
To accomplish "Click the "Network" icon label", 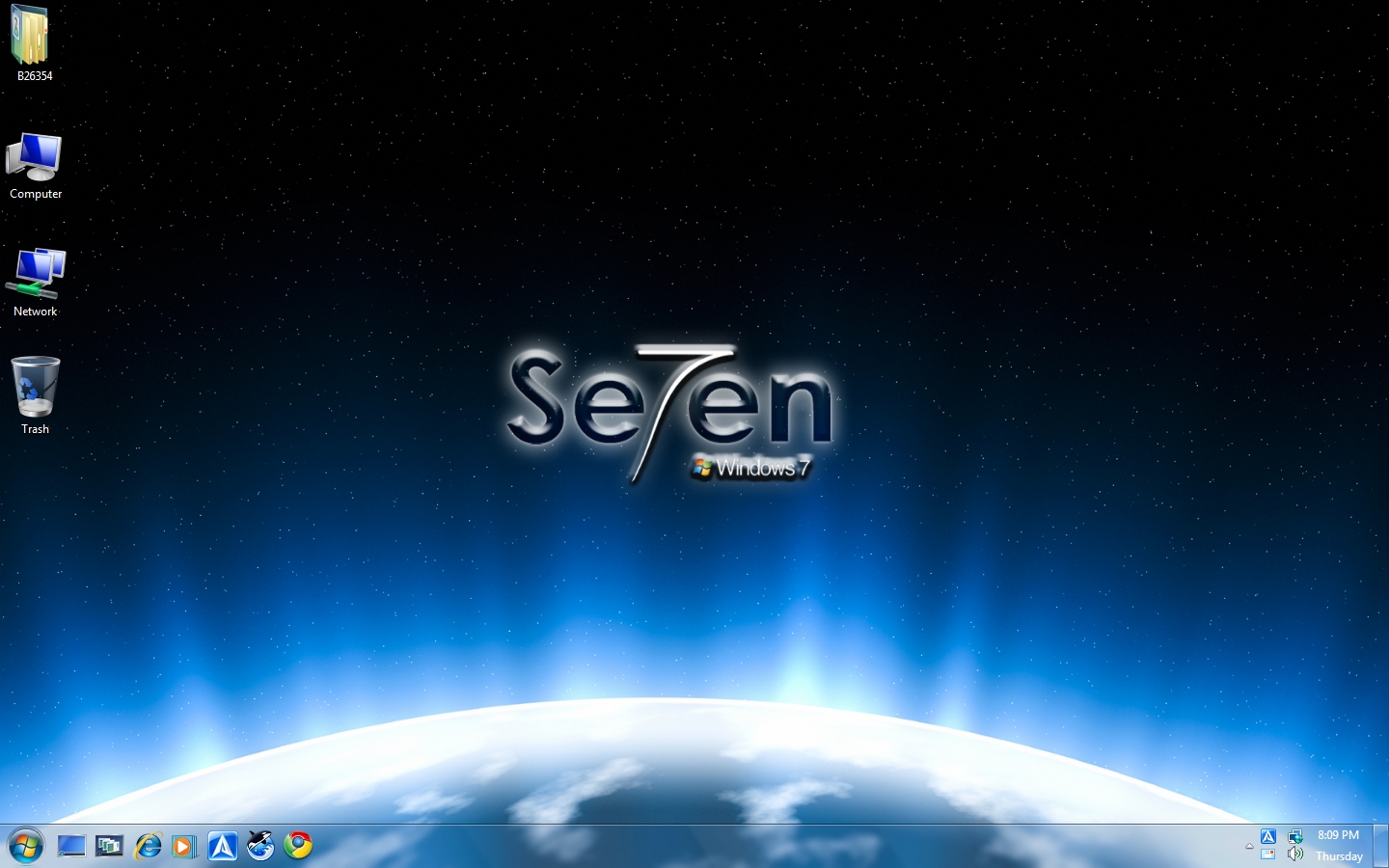I will [x=36, y=312].
